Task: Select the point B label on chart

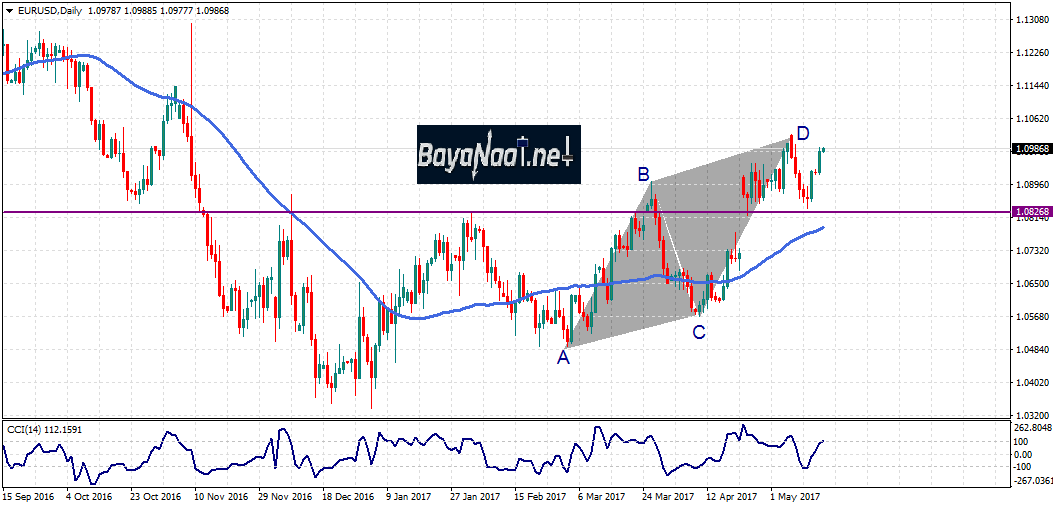Action: (x=645, y=174)
